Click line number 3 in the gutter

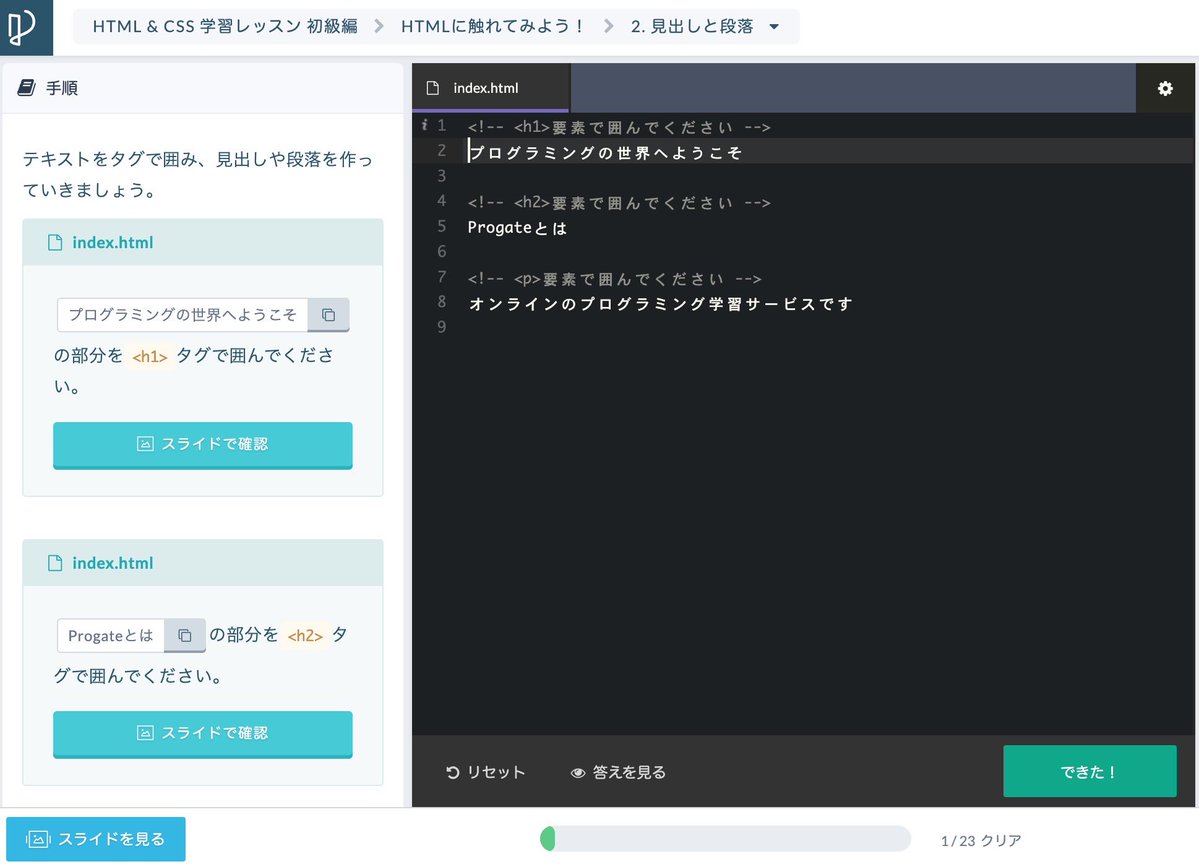point(441,176)
